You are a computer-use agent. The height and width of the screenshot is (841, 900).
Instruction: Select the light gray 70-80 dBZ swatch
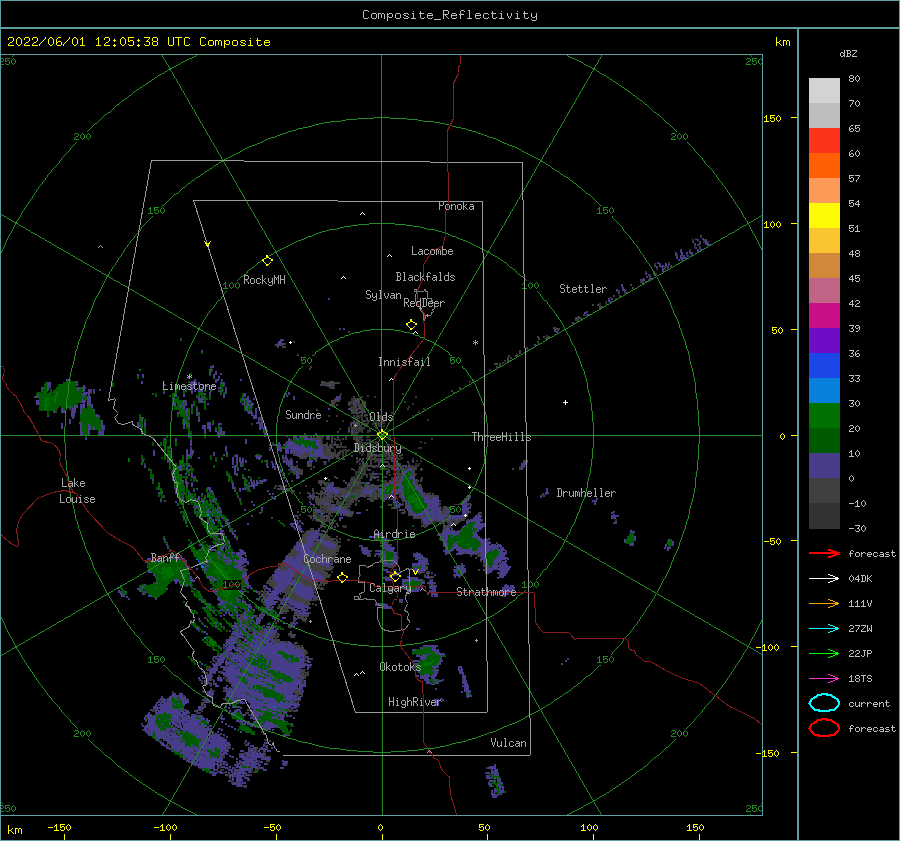pos(824,91)
